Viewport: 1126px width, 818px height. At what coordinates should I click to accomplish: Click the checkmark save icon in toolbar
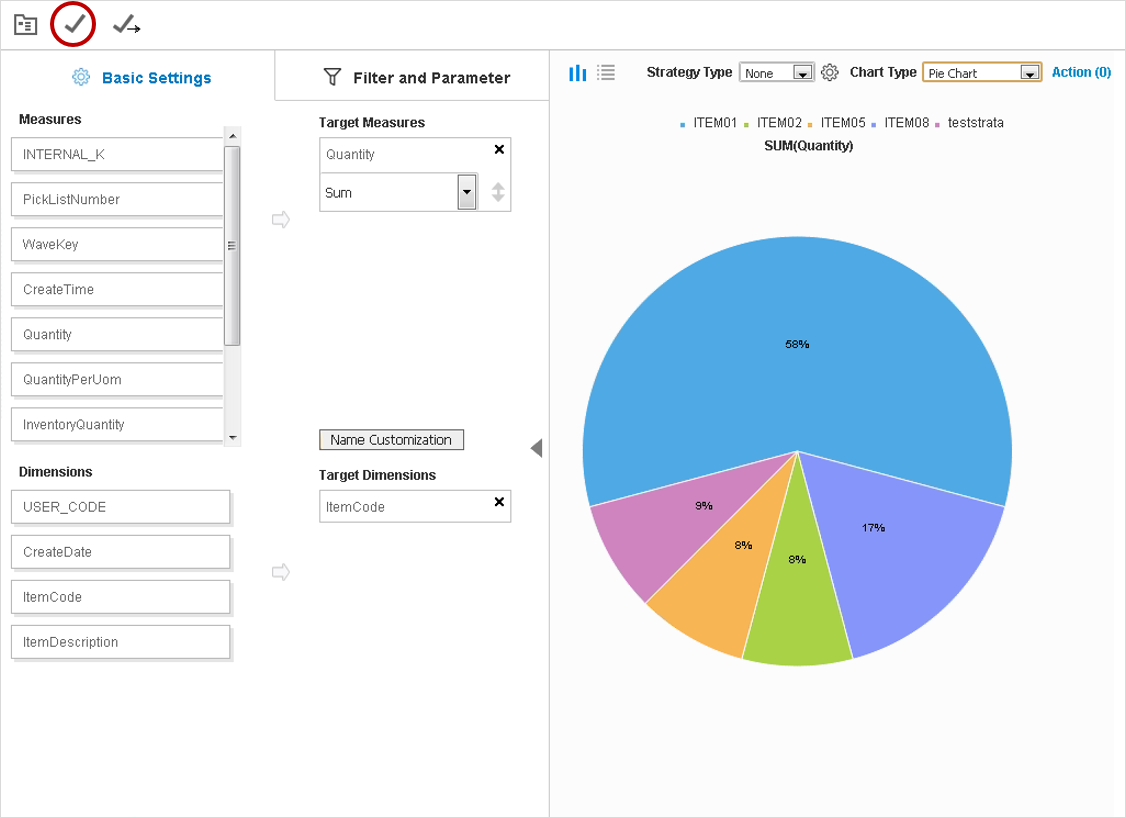(x=73, y=25)
